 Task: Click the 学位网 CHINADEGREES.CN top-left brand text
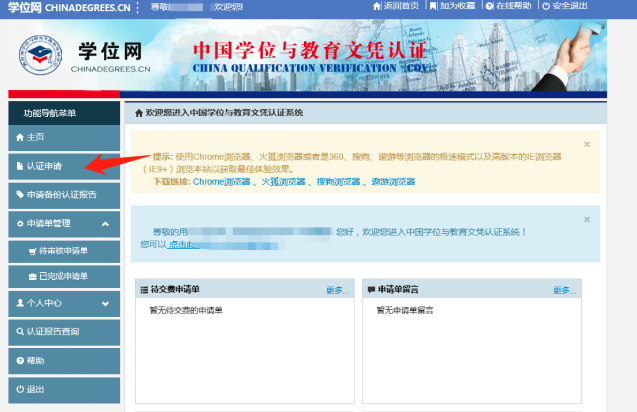coord(69,7)
